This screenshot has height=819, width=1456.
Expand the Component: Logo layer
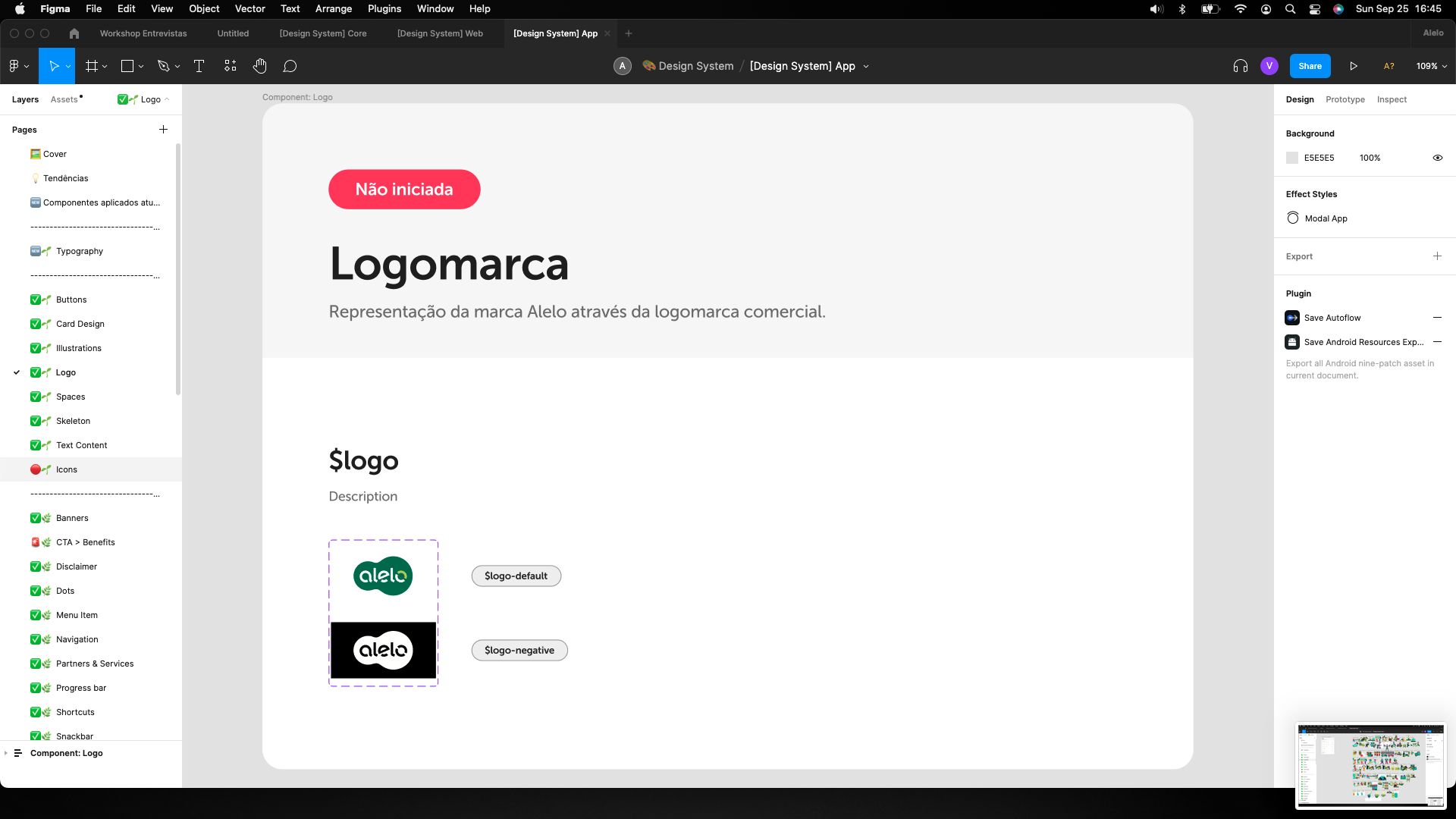[6, 753]
